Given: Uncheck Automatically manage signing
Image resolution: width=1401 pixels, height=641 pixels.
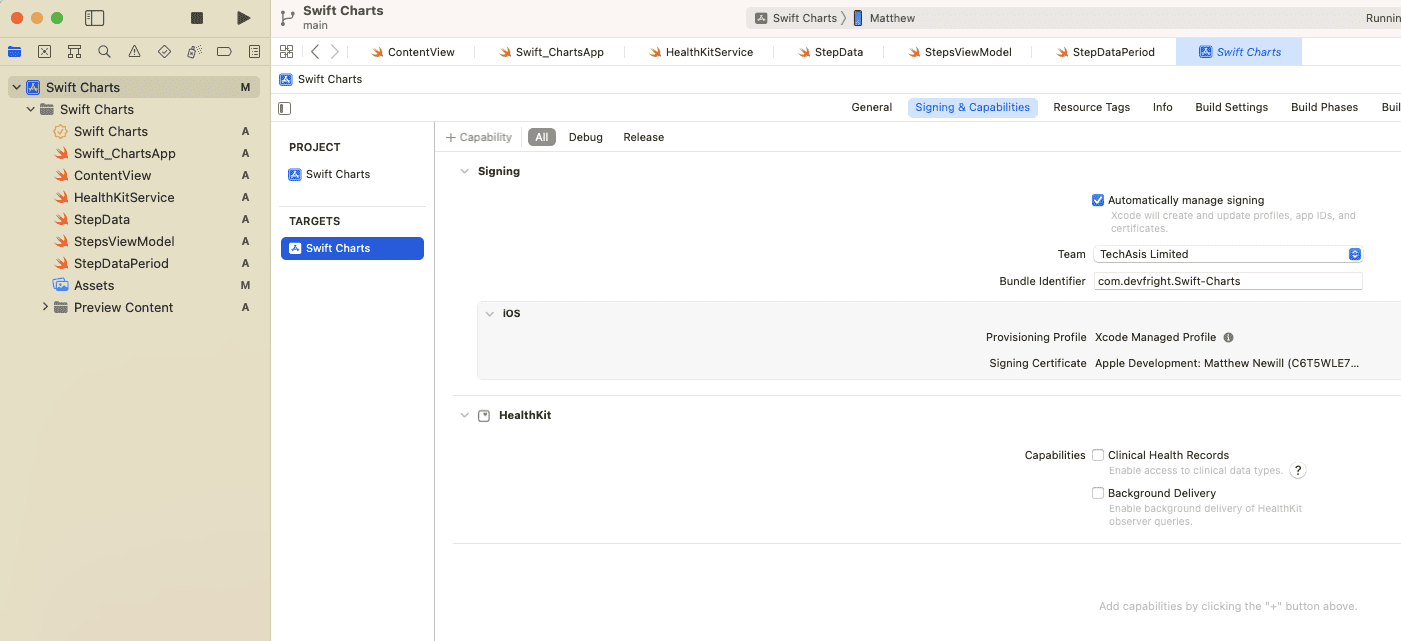Looking at the screenshot, I should click(1098, 200).
